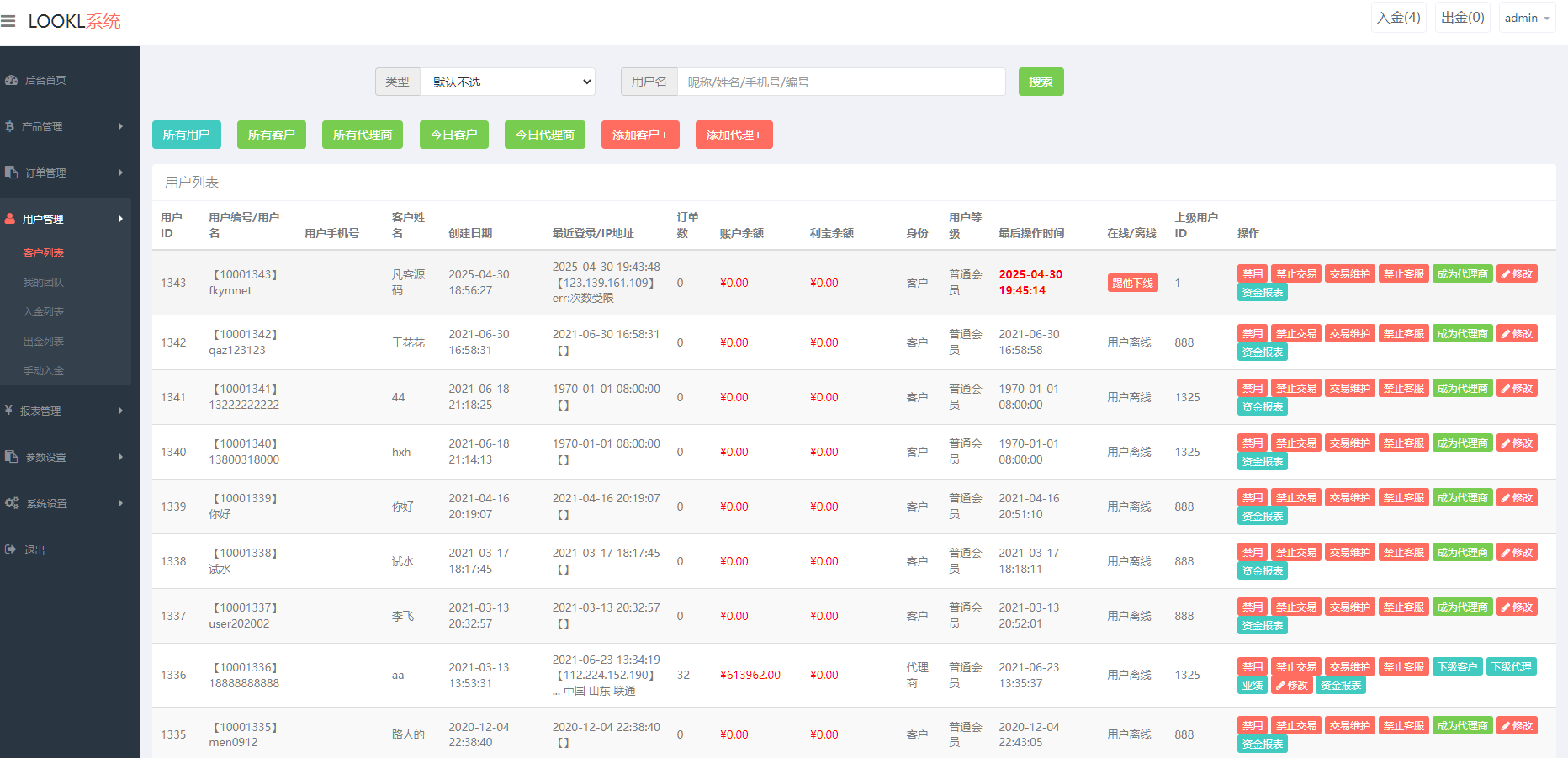Viewport: 1568px width, 758px height.
Task: Click the 产品管理 bitcoin icon
Action: point(10,127)
